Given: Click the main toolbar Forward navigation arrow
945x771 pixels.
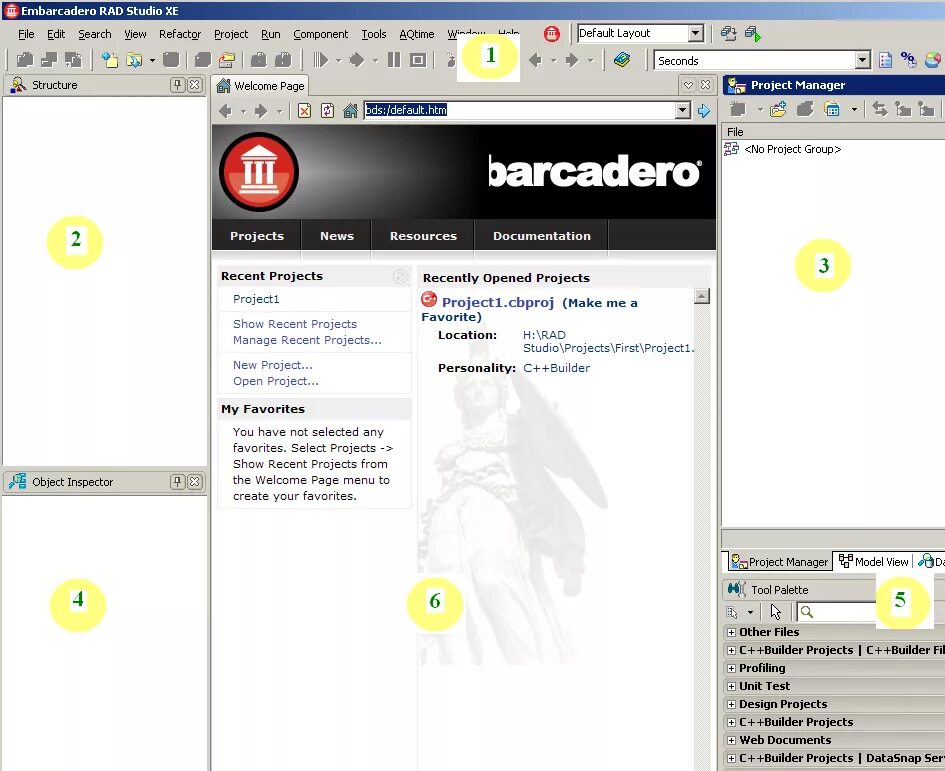Looking at the screenshot, I should [572, 60].
